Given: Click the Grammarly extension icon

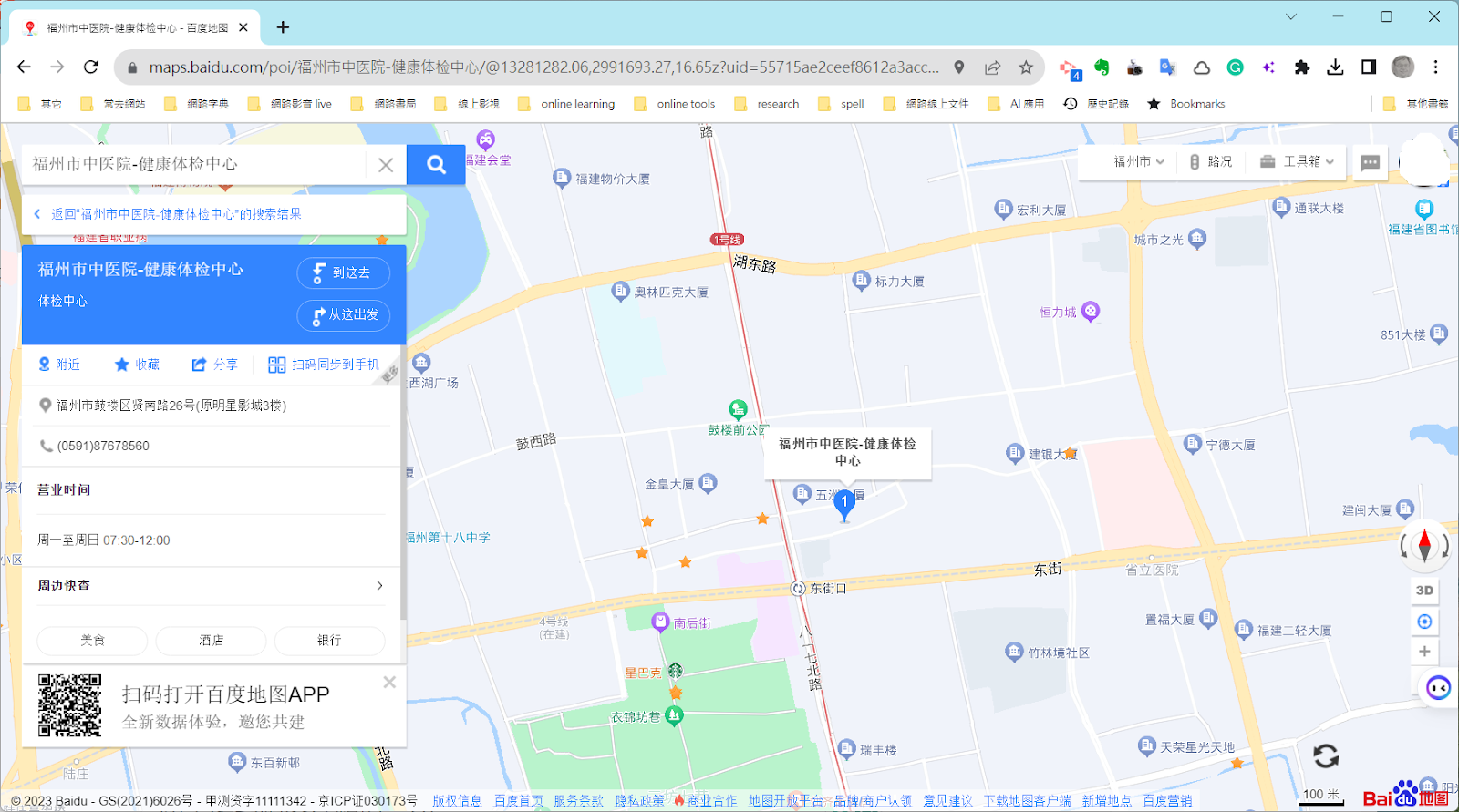Looking at the screenshot, I should coord(1235,67).
